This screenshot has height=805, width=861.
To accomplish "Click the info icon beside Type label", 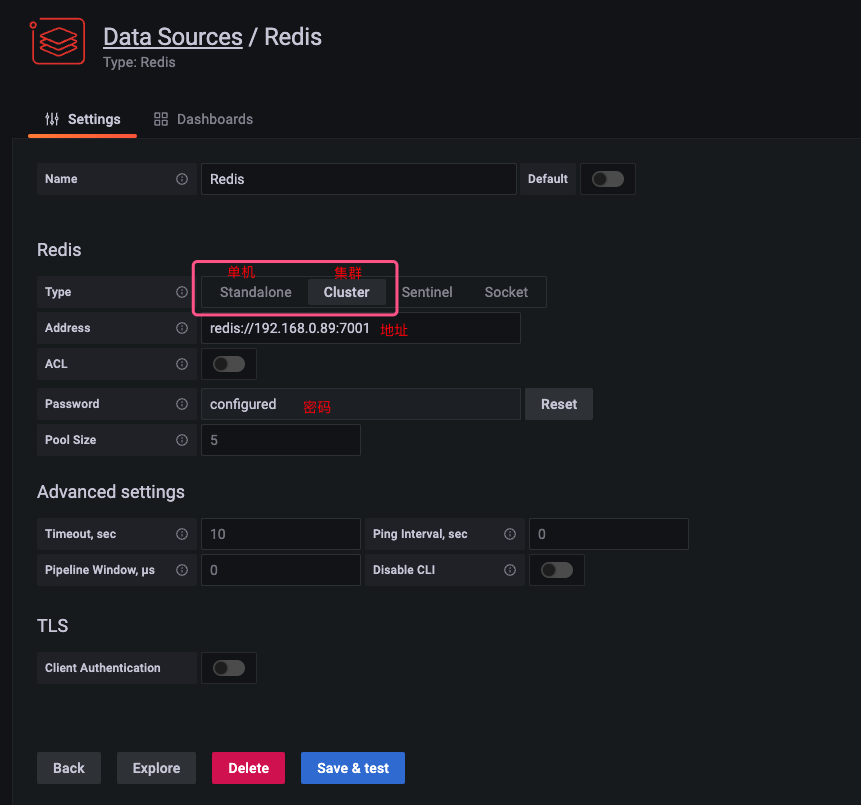I will (x=182, y=292).
